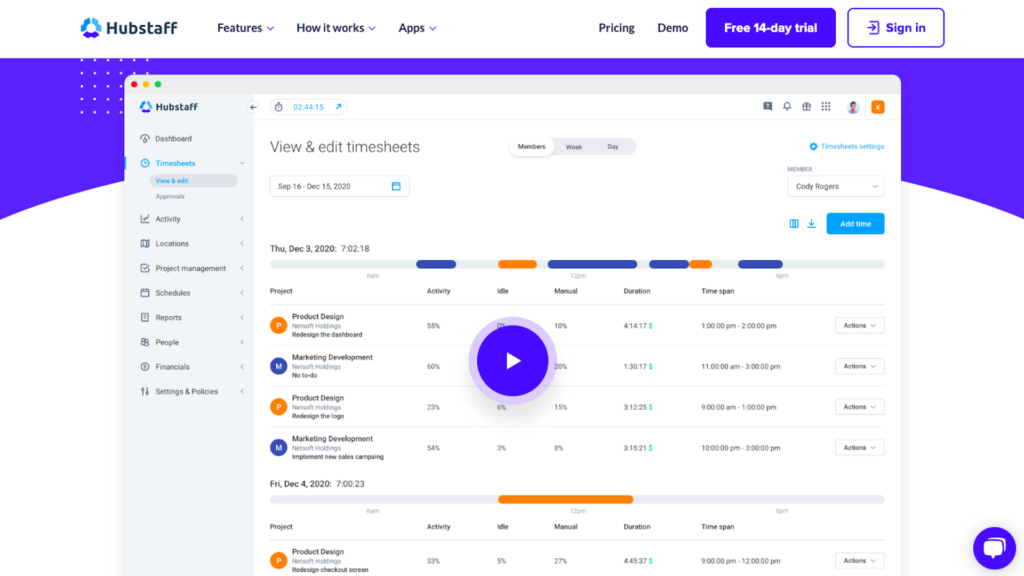
Task: Expand the Reports section chevron
Action: click(242, 317)
